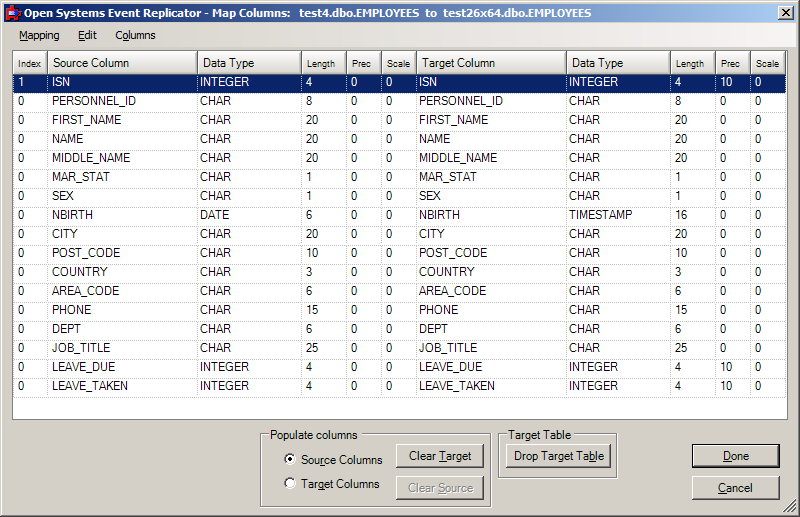Click target column MIDDLE_NAME
Screen dimensions: 800x517
(x=458, y=158)
